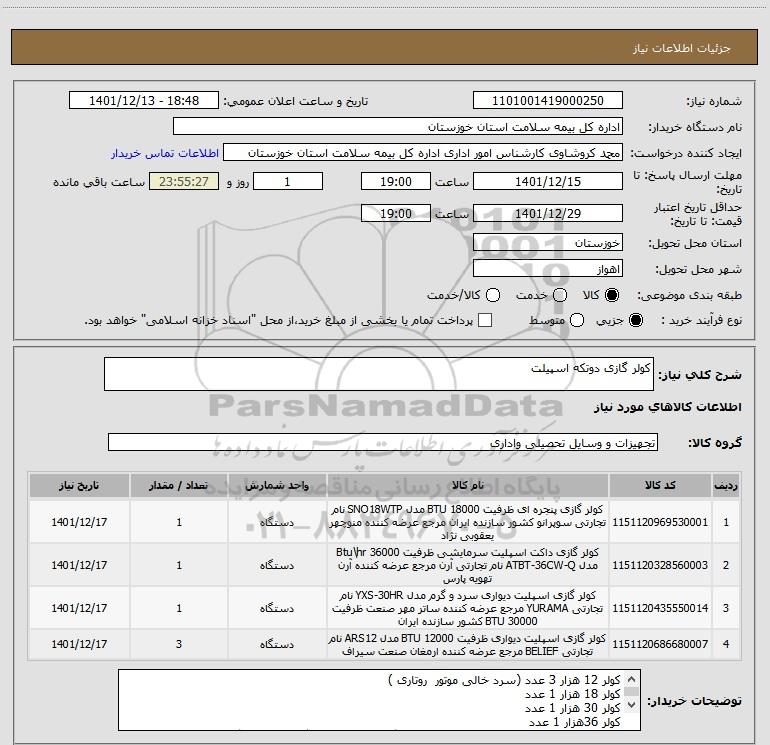The image size is (770, 745).
Task: Click item code 1151120969530001
Action: (x=660, y=522)
